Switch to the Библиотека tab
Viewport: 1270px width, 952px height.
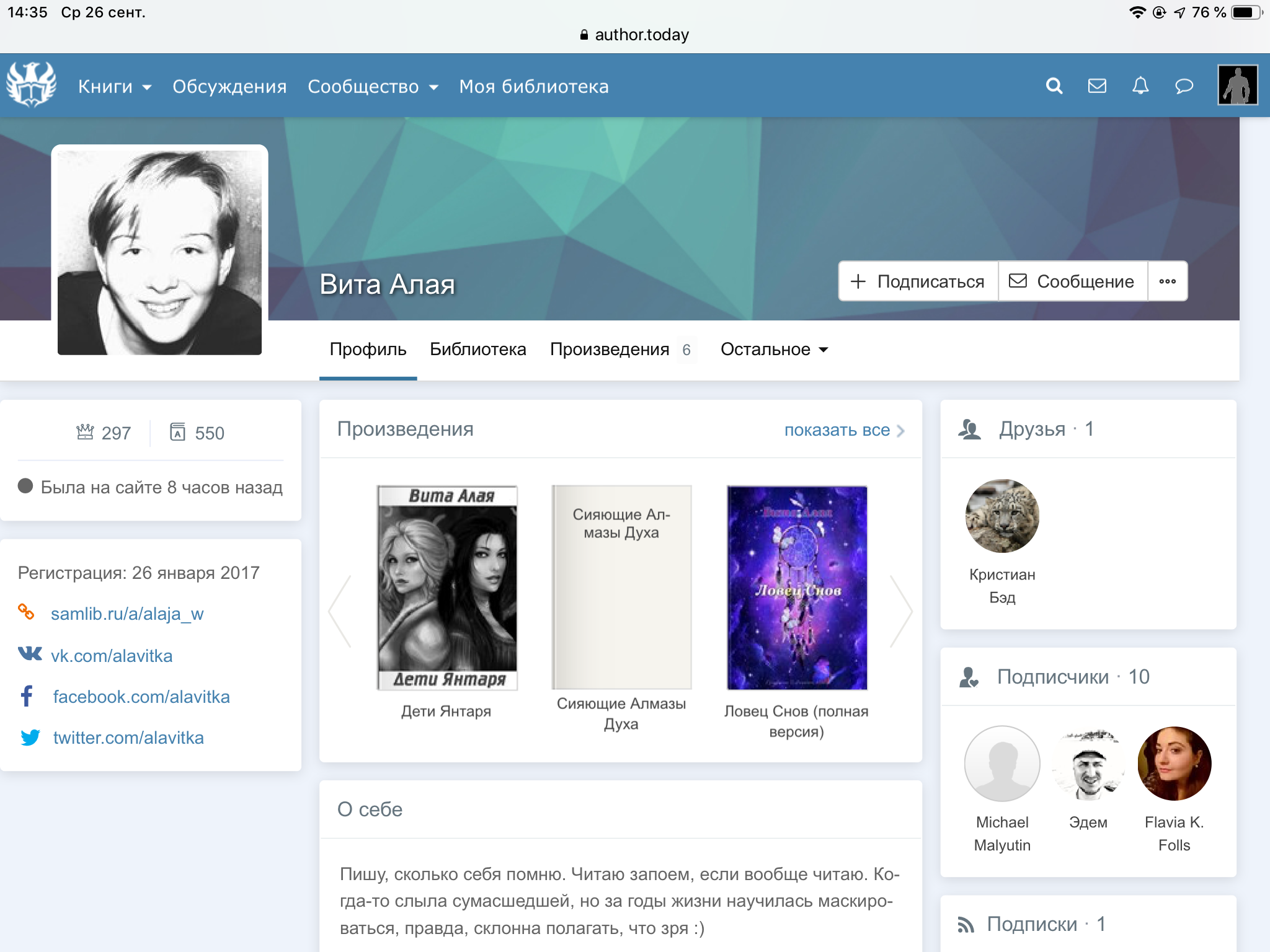click(478, 350)
